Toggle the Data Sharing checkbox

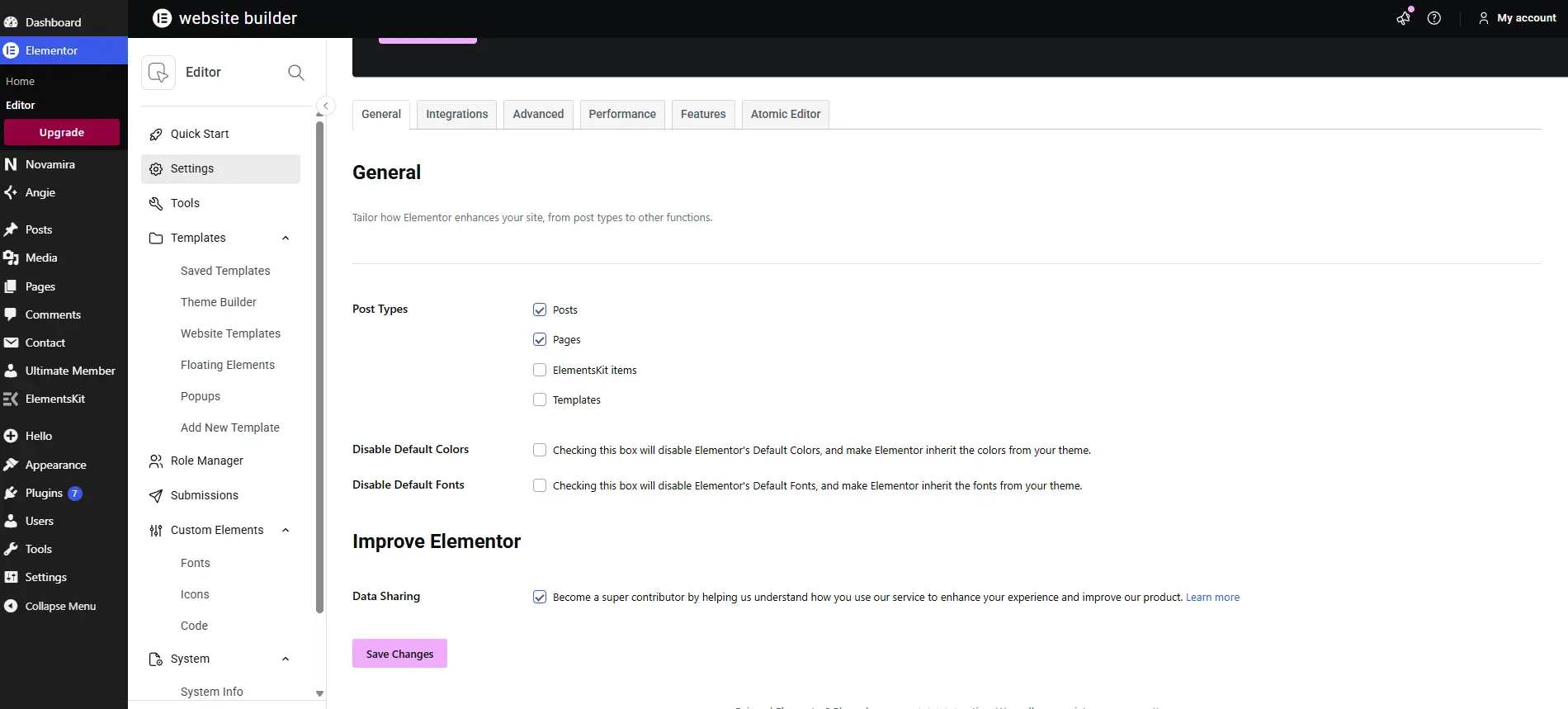click(x=540, y=597)
